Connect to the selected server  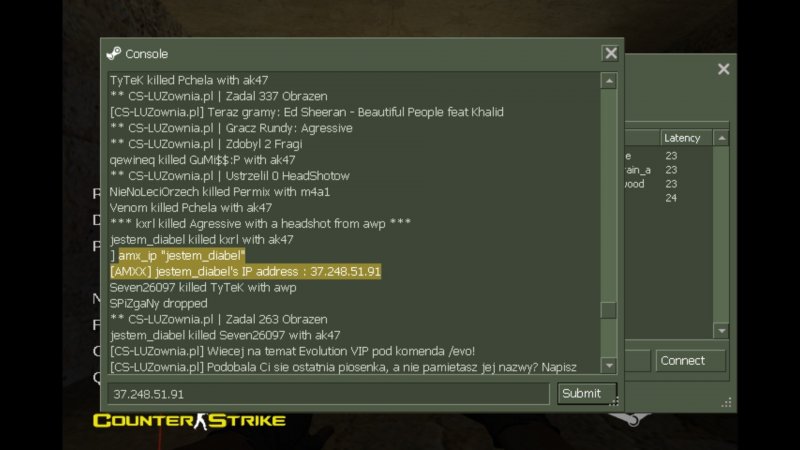click(x=690, y=361)
